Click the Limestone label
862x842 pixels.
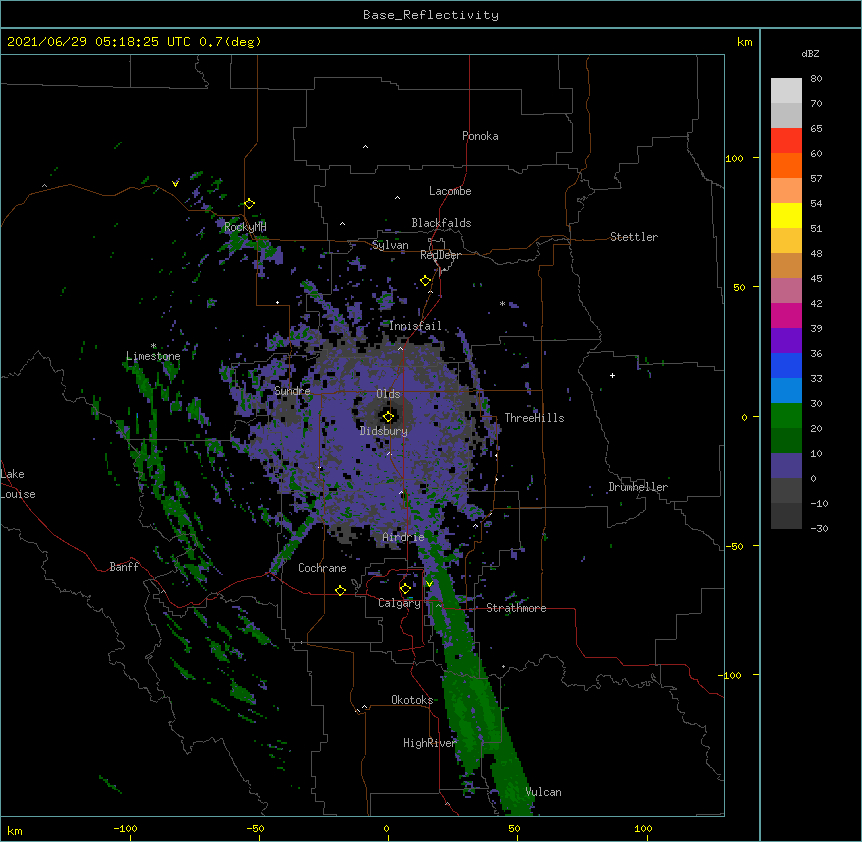pos(153,356)
